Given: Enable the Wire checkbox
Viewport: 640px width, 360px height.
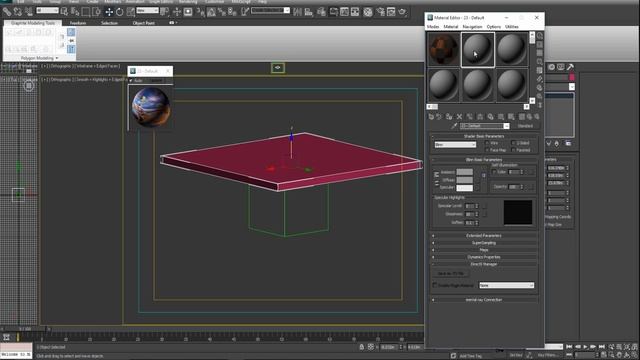Looking at the screenshot, I should tap(487, 143).
